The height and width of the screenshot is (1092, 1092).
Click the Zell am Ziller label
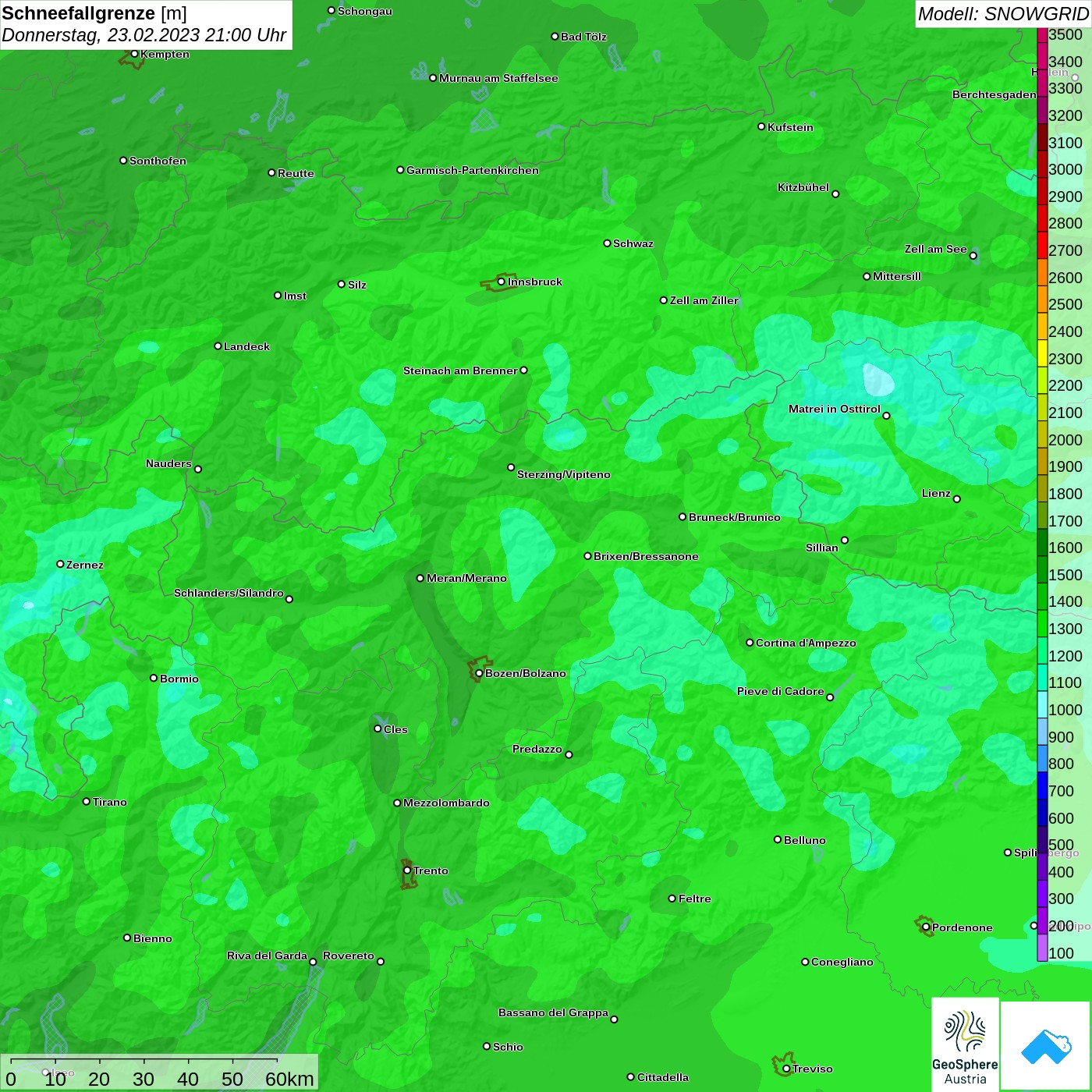[x=704, y=300]
